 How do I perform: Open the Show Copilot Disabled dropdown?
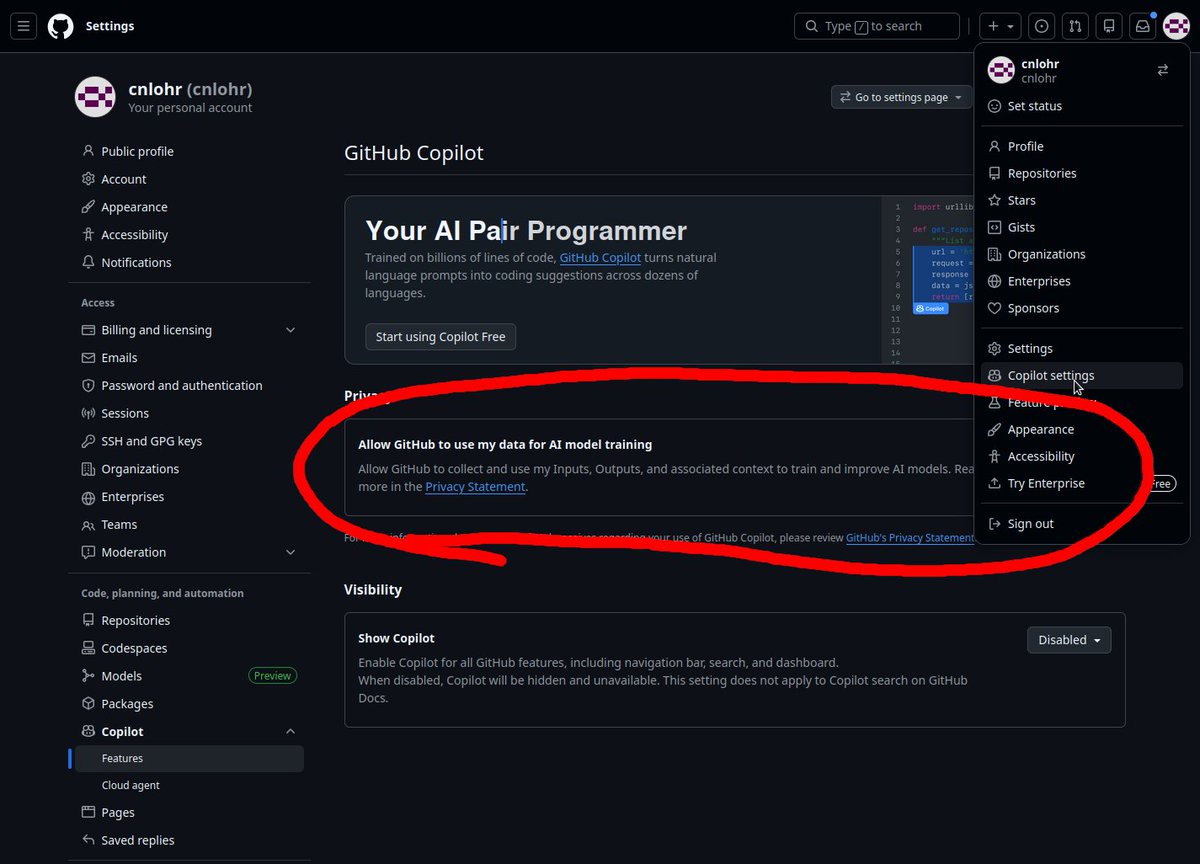point(1069,640)
